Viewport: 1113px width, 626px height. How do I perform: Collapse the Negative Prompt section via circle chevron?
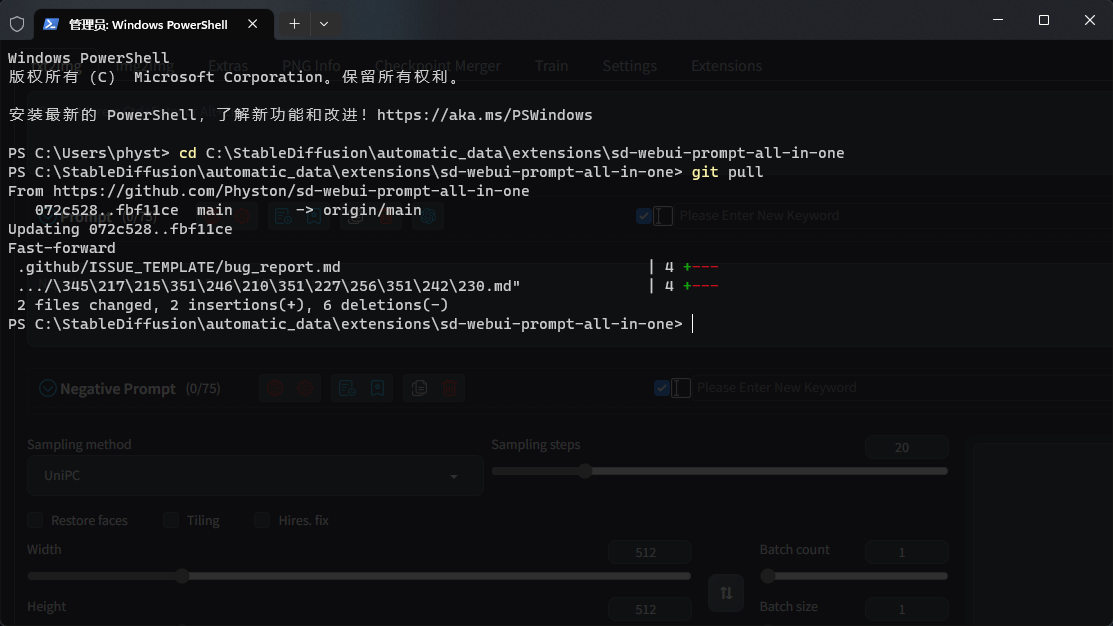click(47, 388)
